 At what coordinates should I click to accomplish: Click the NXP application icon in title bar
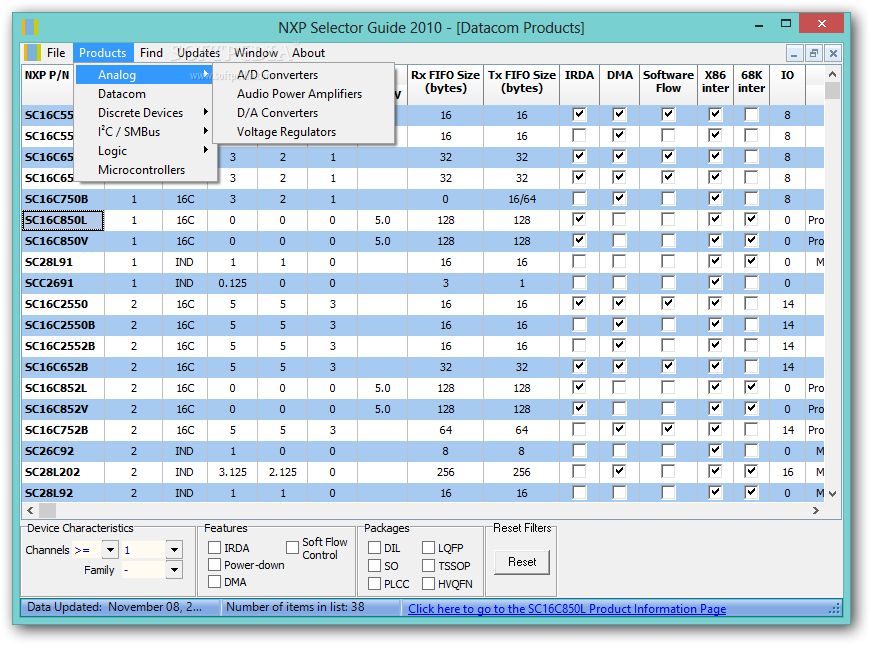(30, 27)
